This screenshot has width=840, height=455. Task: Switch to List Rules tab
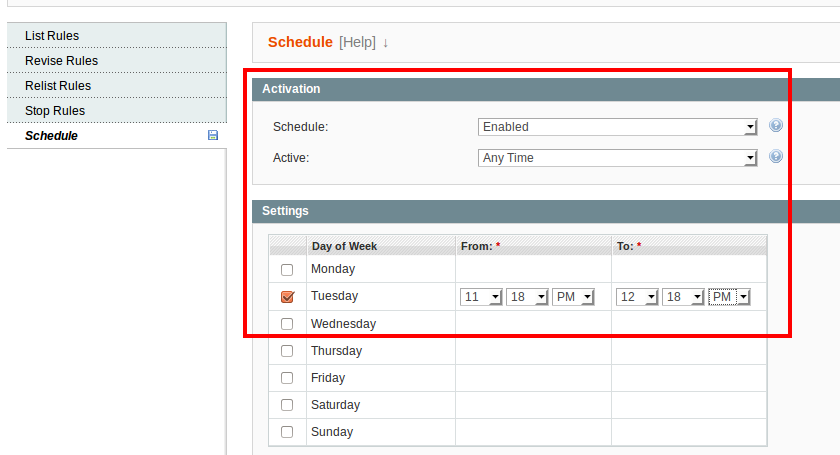click(x=52, y=36)
